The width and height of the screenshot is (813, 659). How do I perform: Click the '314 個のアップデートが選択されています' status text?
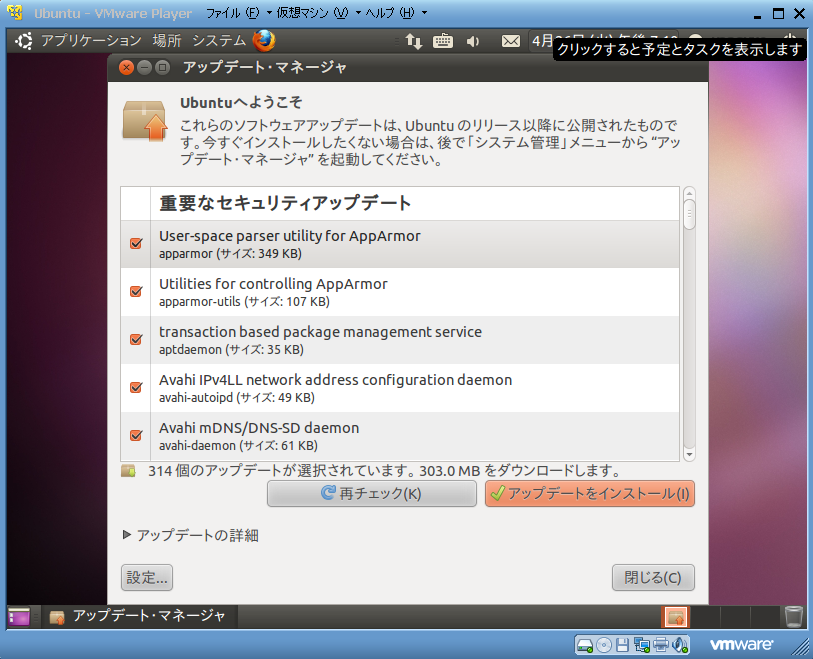384,471
